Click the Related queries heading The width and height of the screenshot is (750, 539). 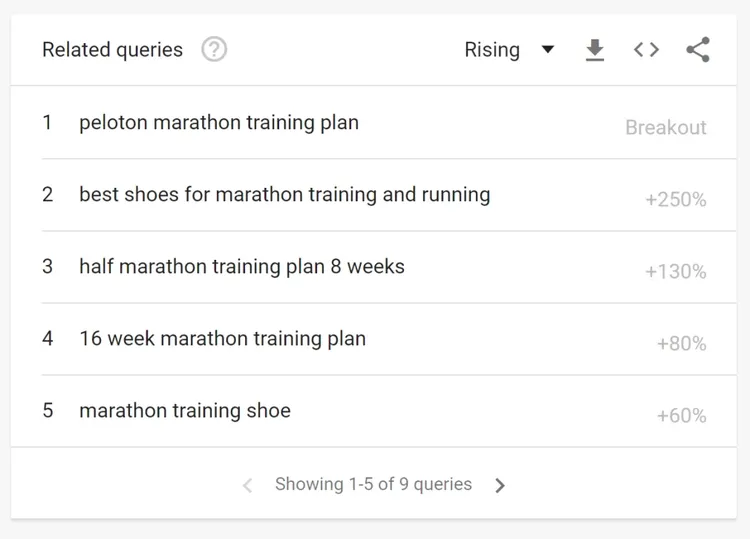pyautogui.click(x=112, y=50)
